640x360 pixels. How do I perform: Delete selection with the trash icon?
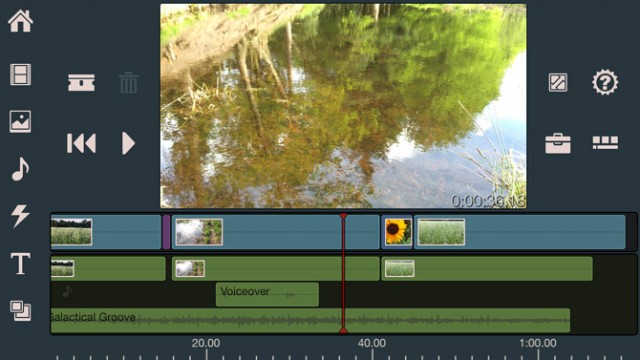click(128, 82)
